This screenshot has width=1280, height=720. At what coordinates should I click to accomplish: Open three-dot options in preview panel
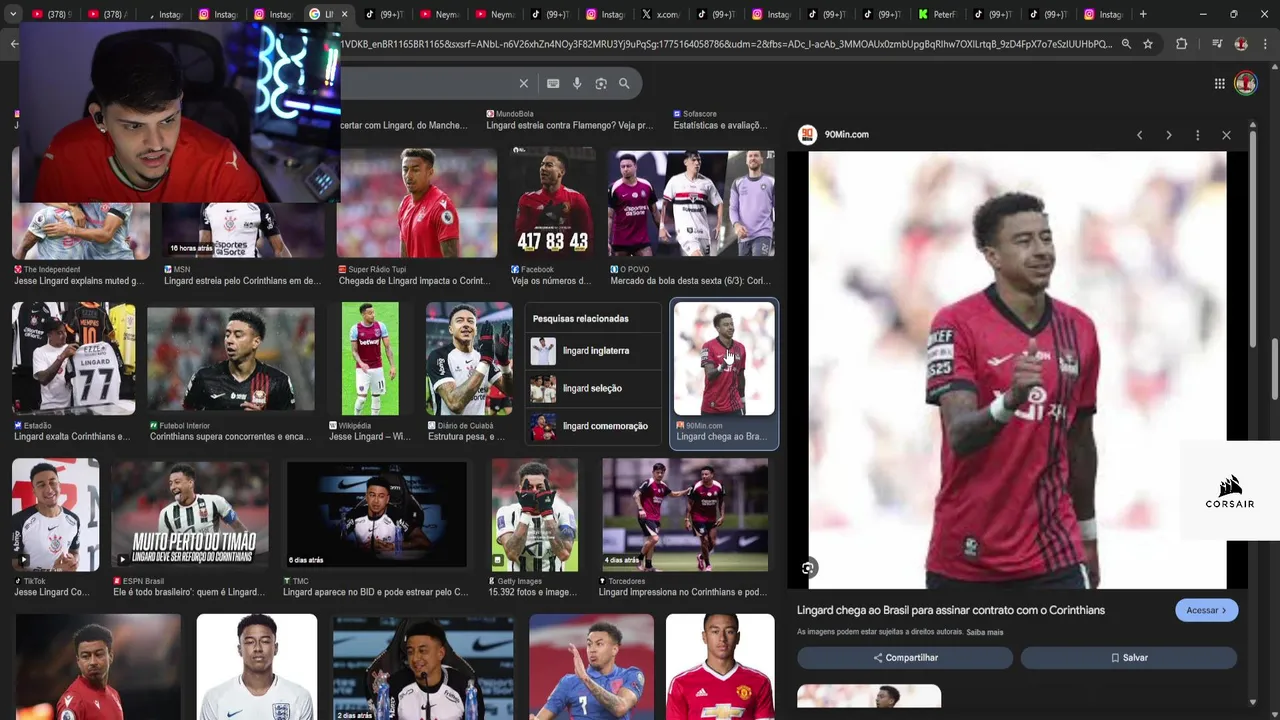(1197, 135)
